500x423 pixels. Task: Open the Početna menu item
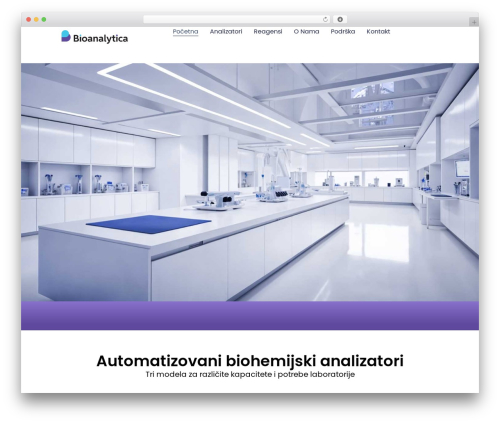185,32
